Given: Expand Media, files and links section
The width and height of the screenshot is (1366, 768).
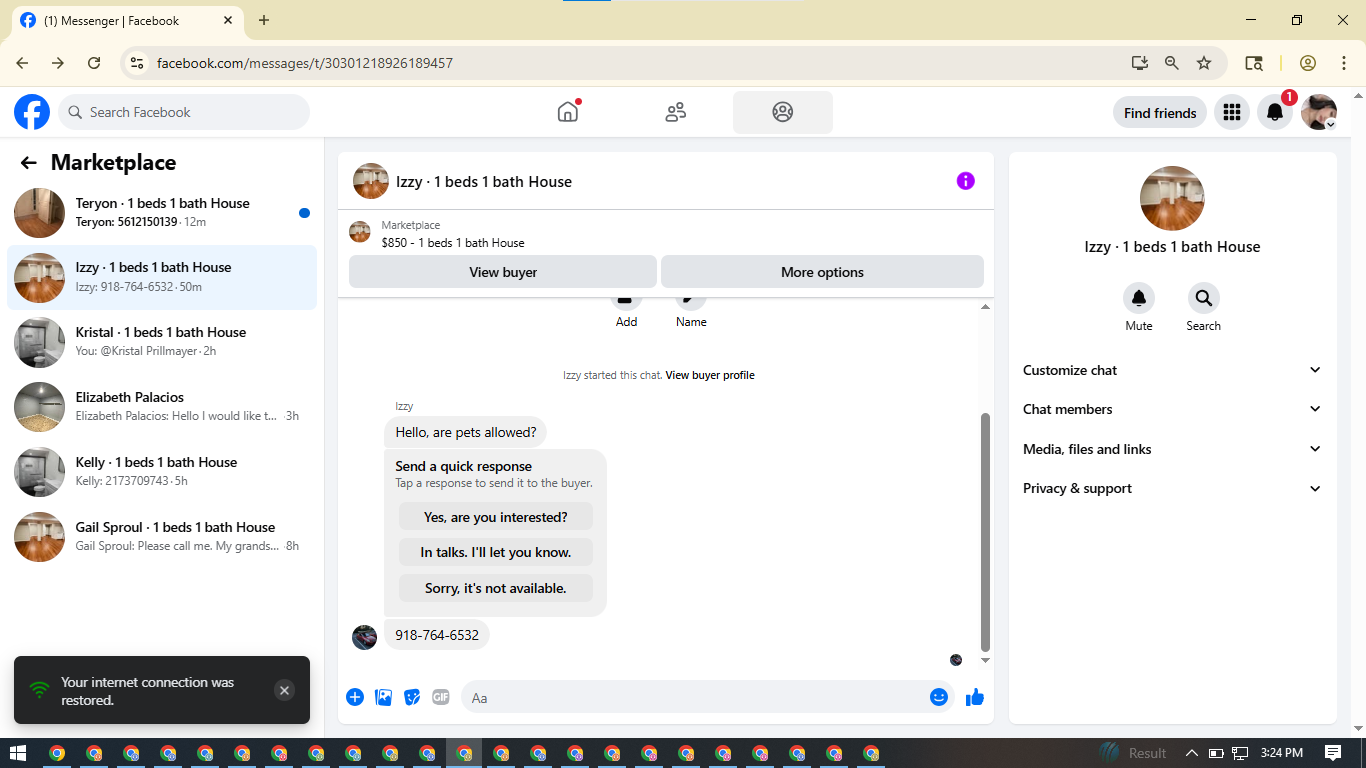Looking at the screenshot, I should tap(1173, 449).
